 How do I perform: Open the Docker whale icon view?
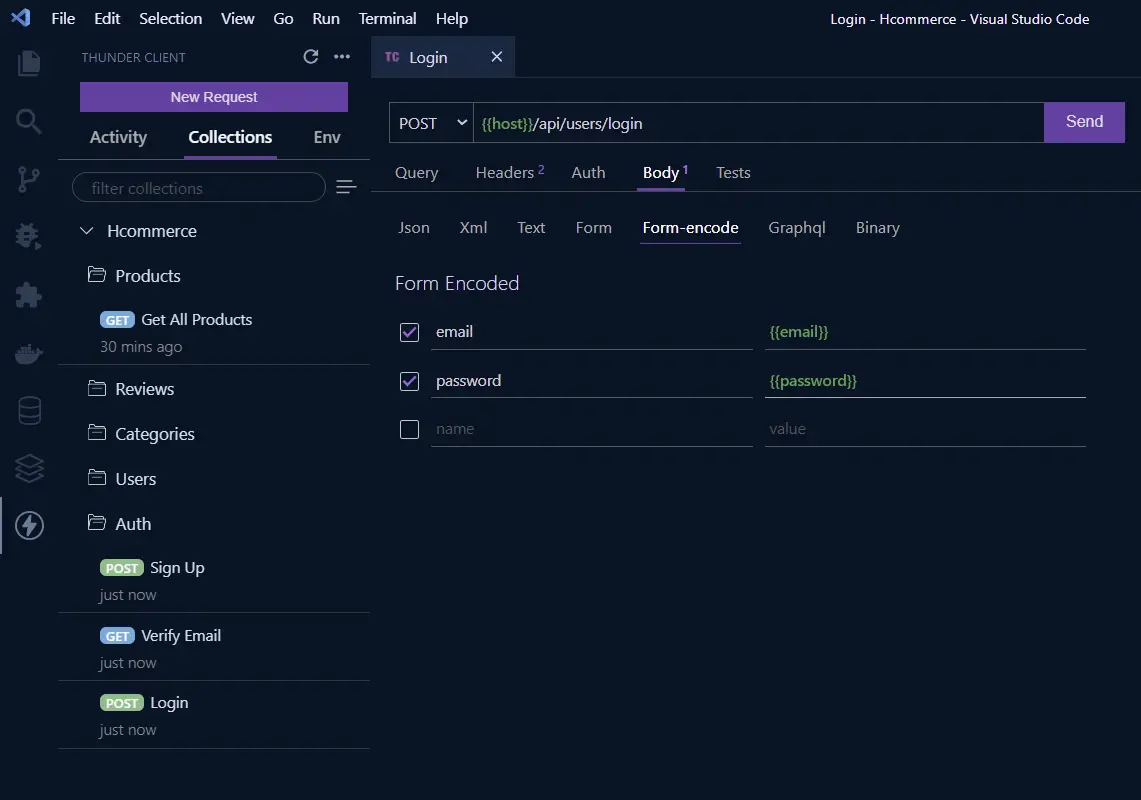coord(28,354)
